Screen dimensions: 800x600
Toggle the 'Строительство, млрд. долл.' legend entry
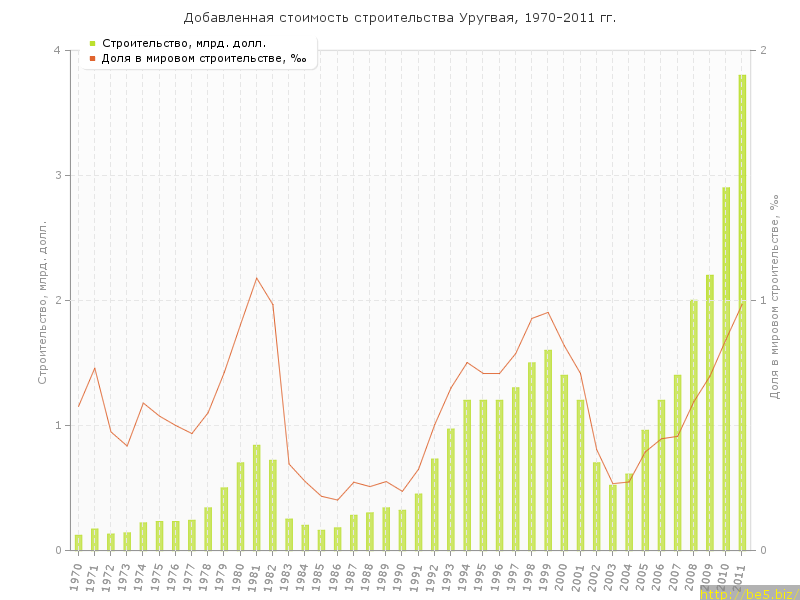click(x=170, y=43)
